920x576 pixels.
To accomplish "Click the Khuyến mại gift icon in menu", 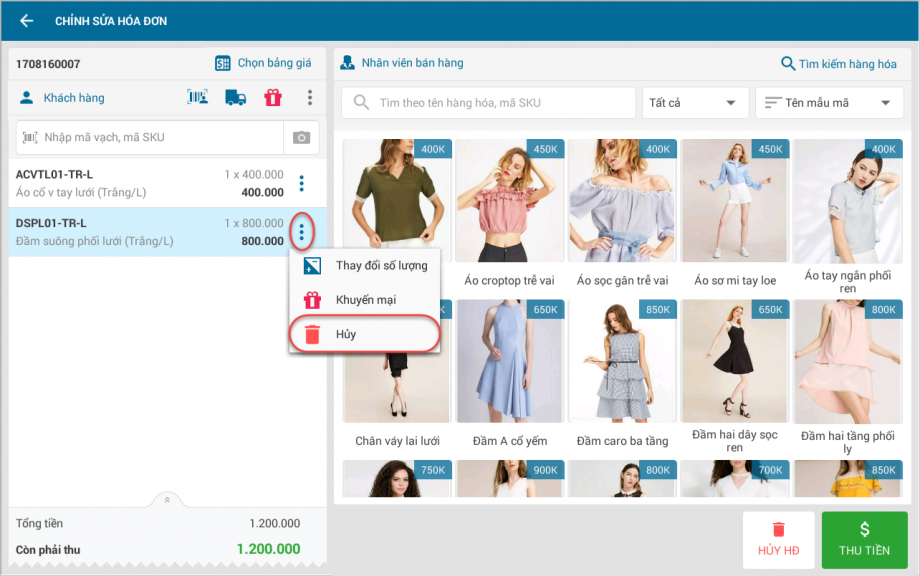I will pos(312,300).
